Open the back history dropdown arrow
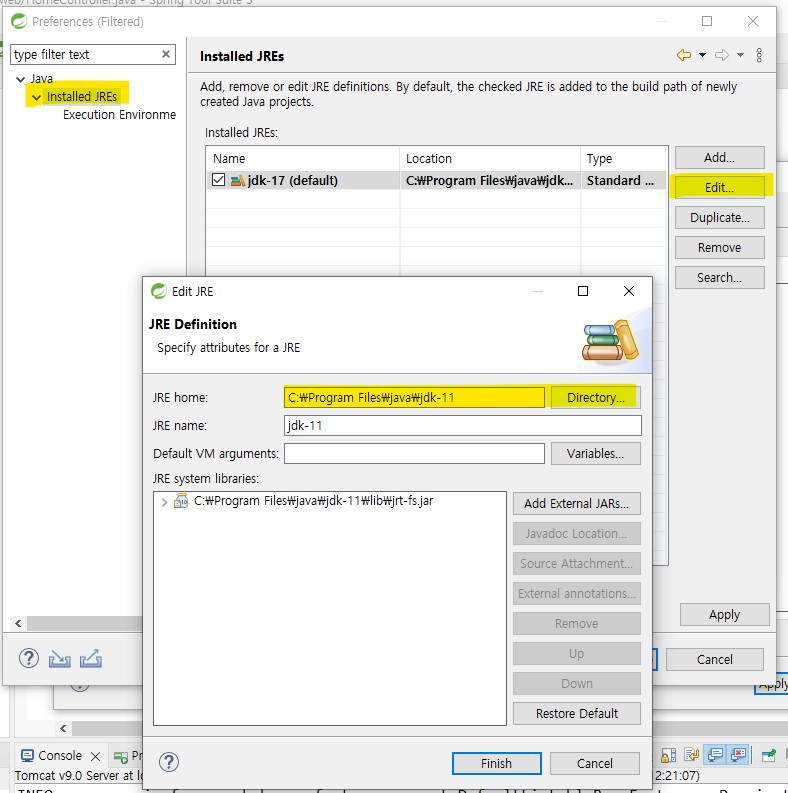The width and height of the screenshot is (788, 793). click(x=703, y=55)
